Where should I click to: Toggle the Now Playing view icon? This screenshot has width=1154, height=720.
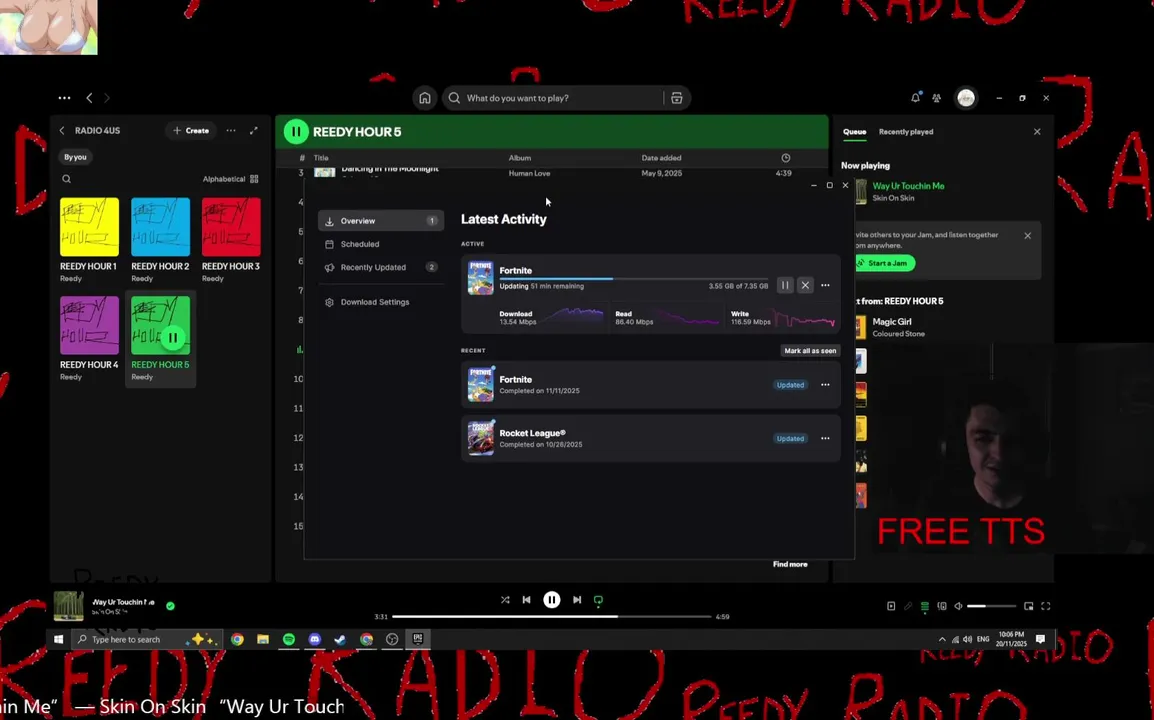pyautogui.click(x=891, y=606)
